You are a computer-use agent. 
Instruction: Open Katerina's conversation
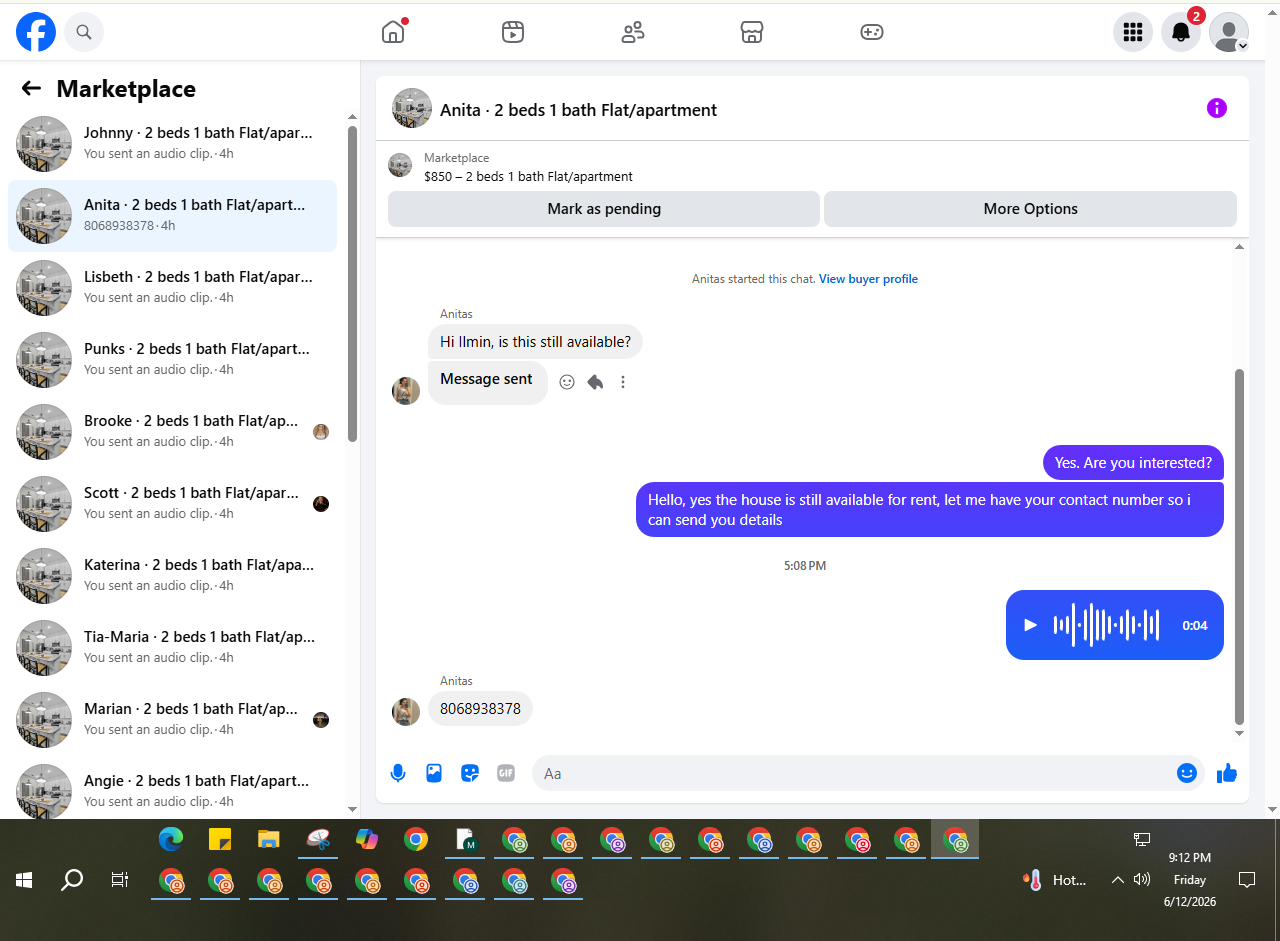pyautogui.click(x=172, y=576)
